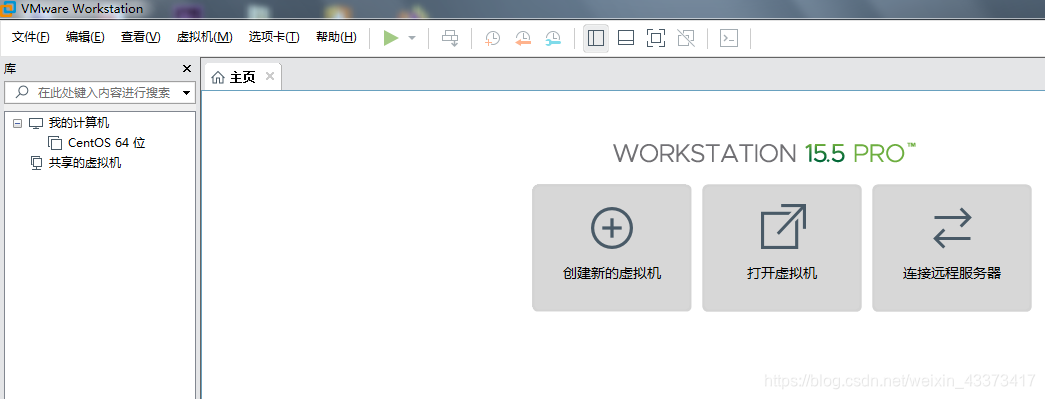Click Send Ctrl+Alt+Del toolbar icon
1045x399 pixels.
tap(451, 38)
